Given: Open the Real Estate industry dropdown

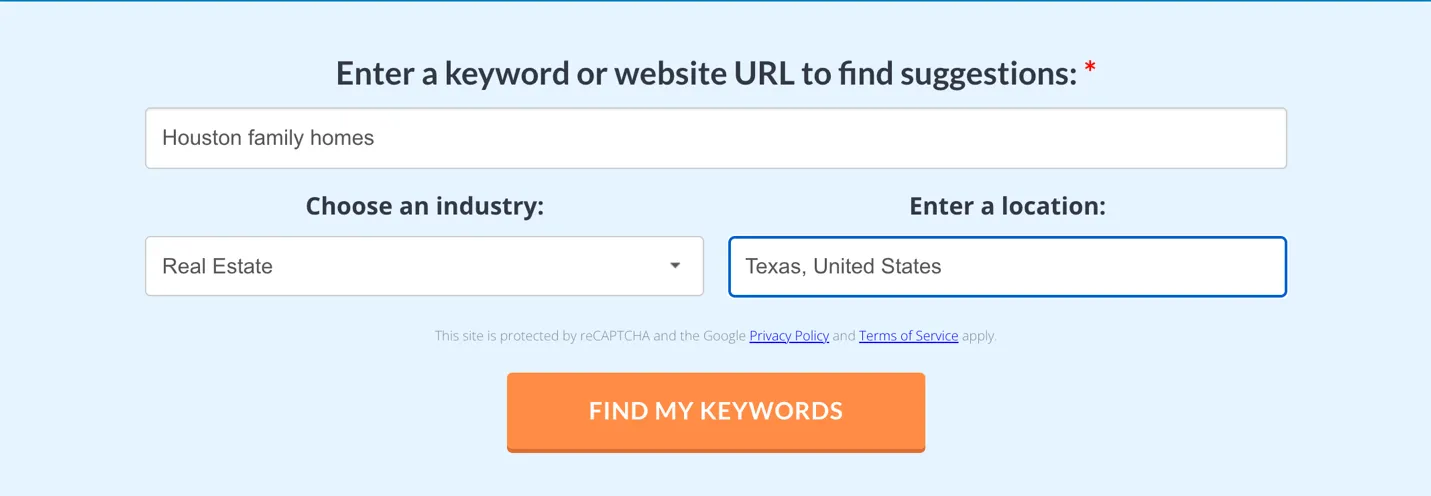Looking at the screenshot, I should point(424,266).
